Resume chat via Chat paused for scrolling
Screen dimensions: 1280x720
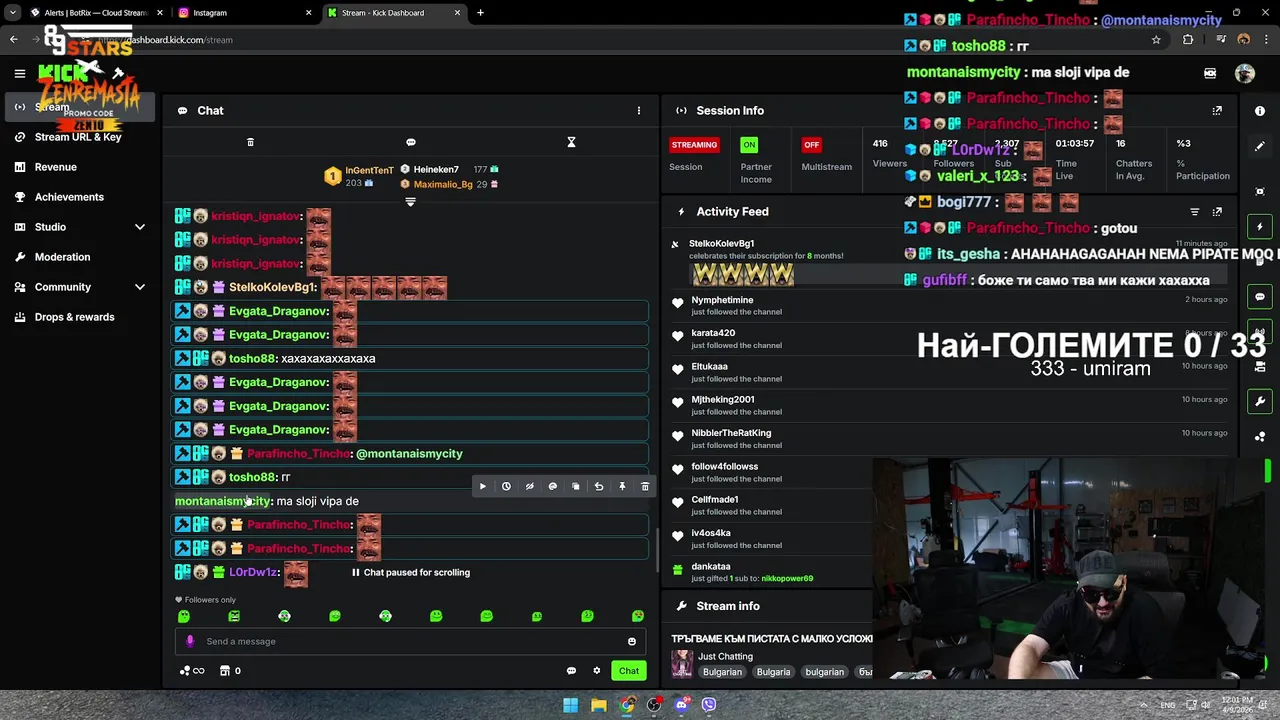click(410, 572)
